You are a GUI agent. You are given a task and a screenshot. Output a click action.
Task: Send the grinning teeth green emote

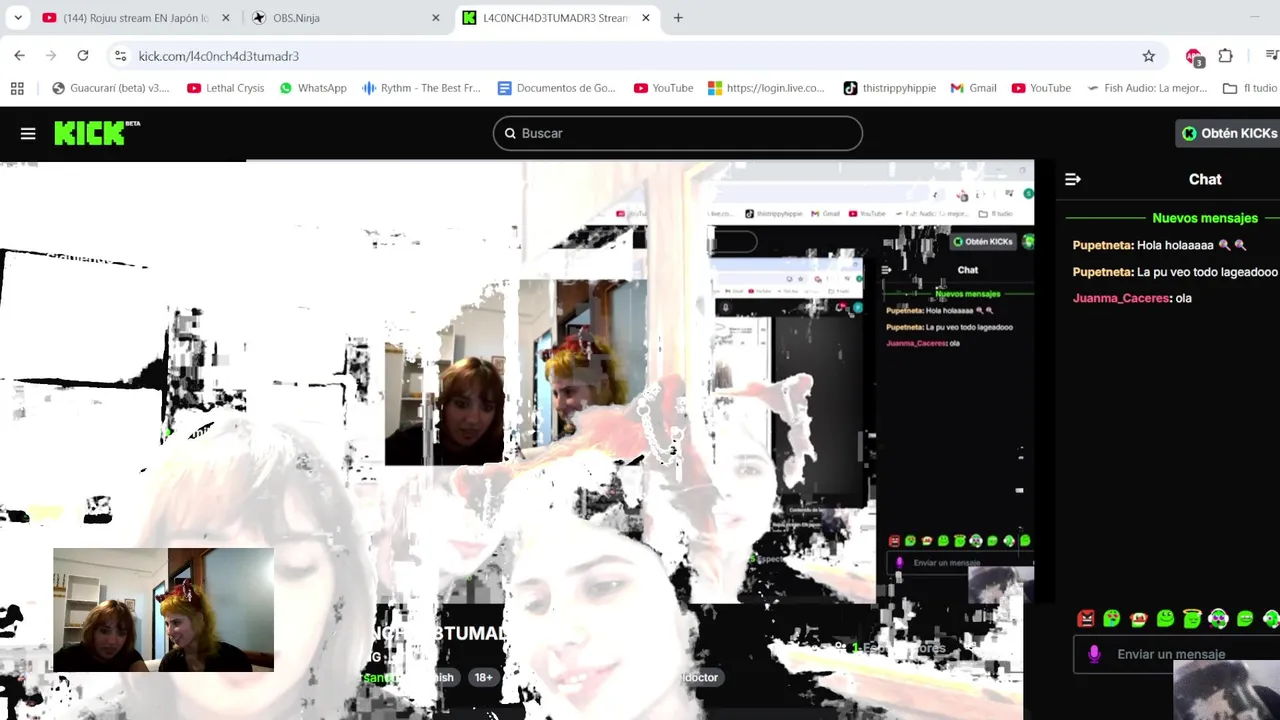coord(1245,619)
